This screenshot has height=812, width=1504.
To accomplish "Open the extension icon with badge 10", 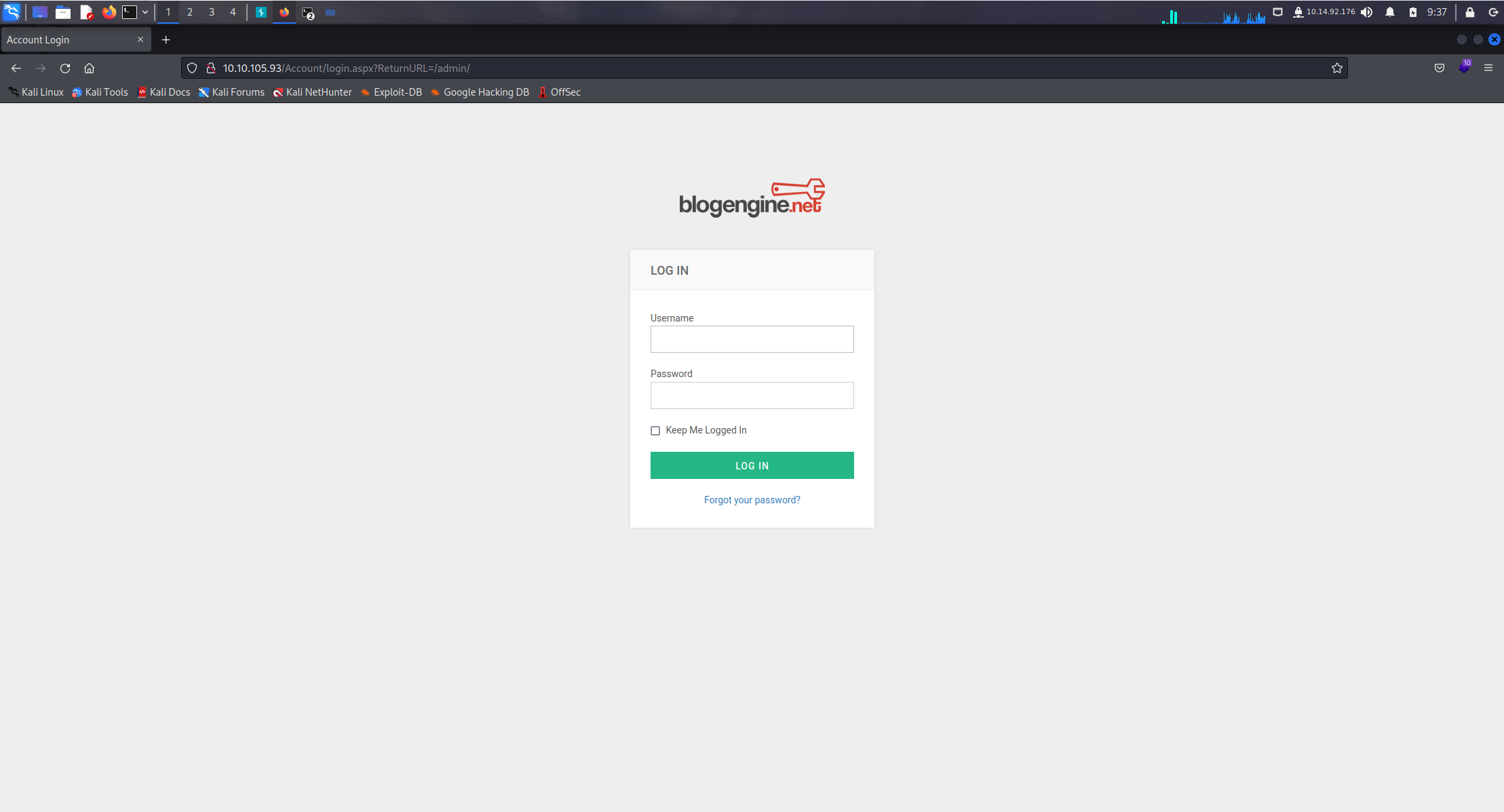I will pos(1463,68).
